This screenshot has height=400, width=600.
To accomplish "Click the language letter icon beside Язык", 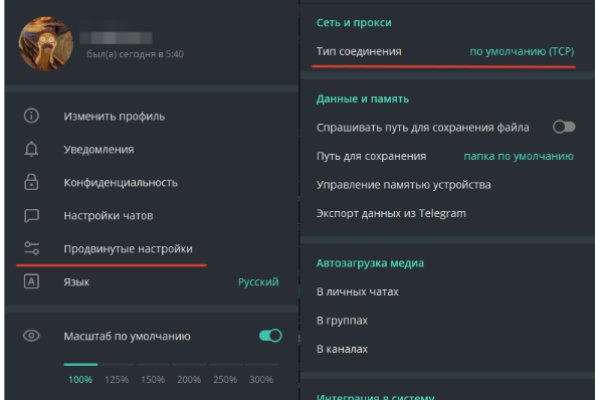I will pos(31,282).
